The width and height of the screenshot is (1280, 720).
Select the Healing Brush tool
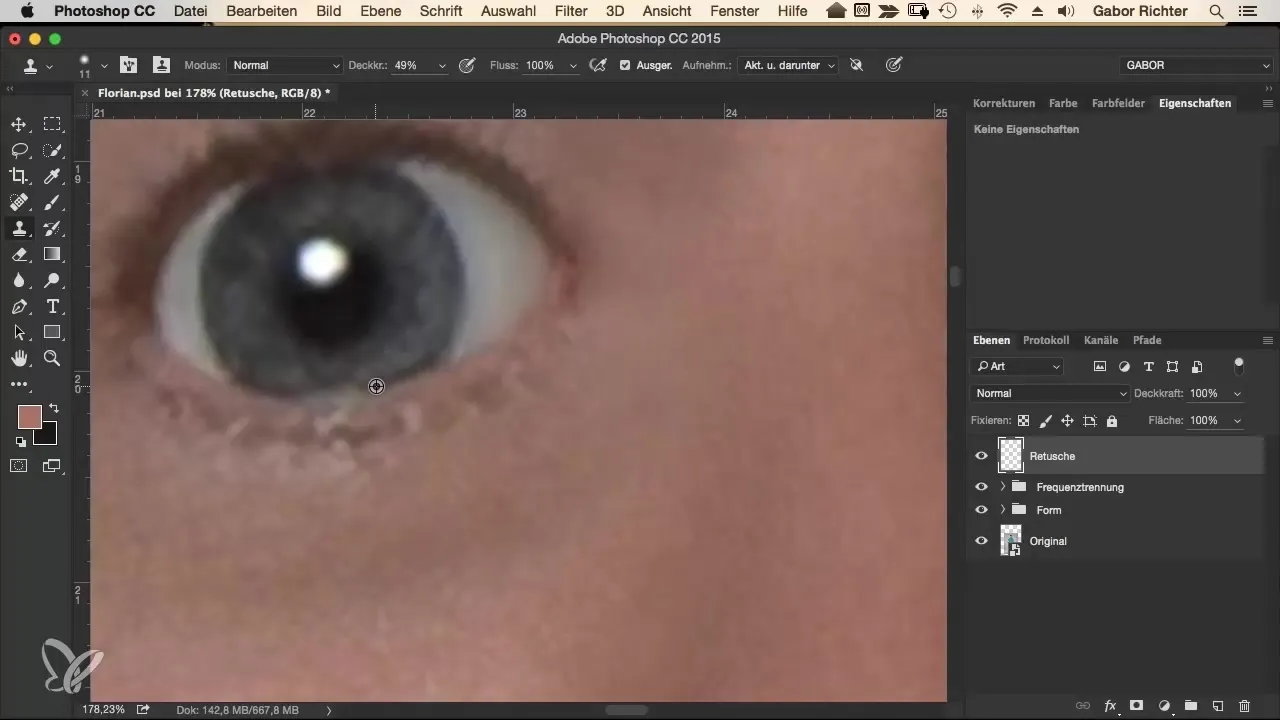click(x=19, y=203)
